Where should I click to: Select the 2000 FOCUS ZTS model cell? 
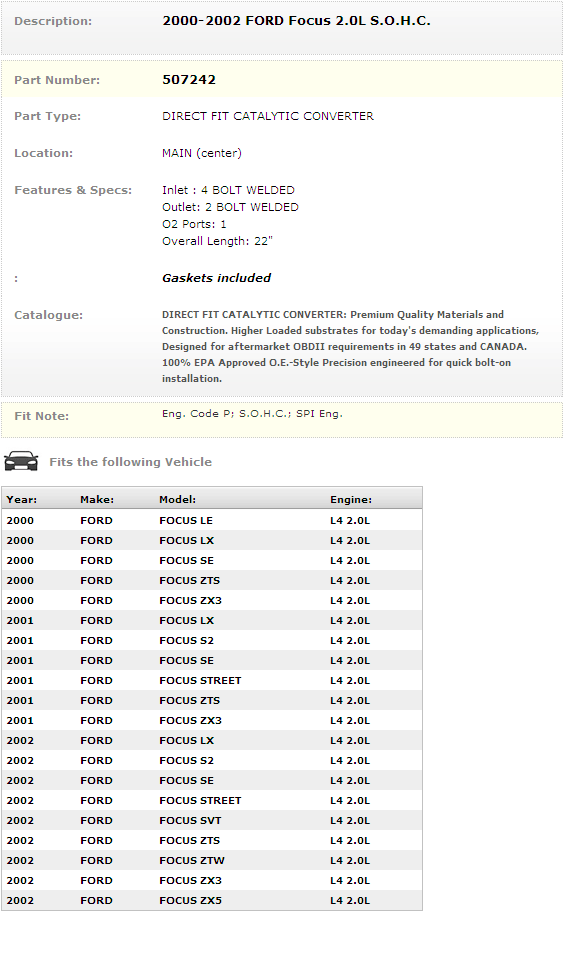[189, 580]
